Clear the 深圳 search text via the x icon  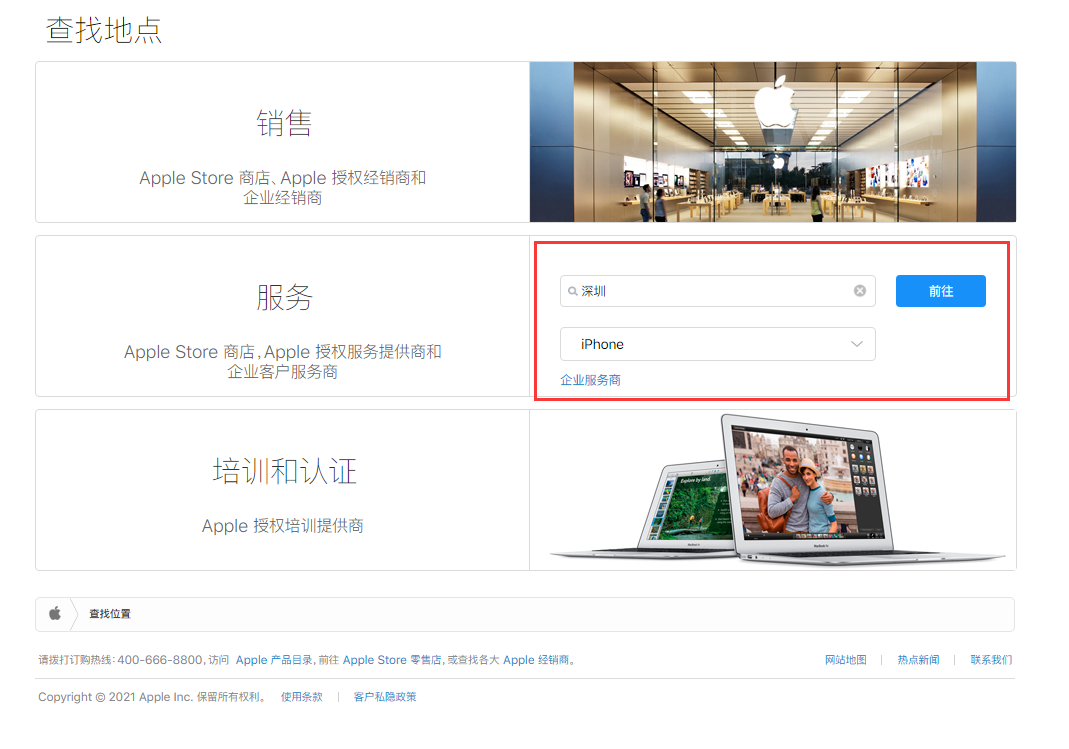point(859,290)
